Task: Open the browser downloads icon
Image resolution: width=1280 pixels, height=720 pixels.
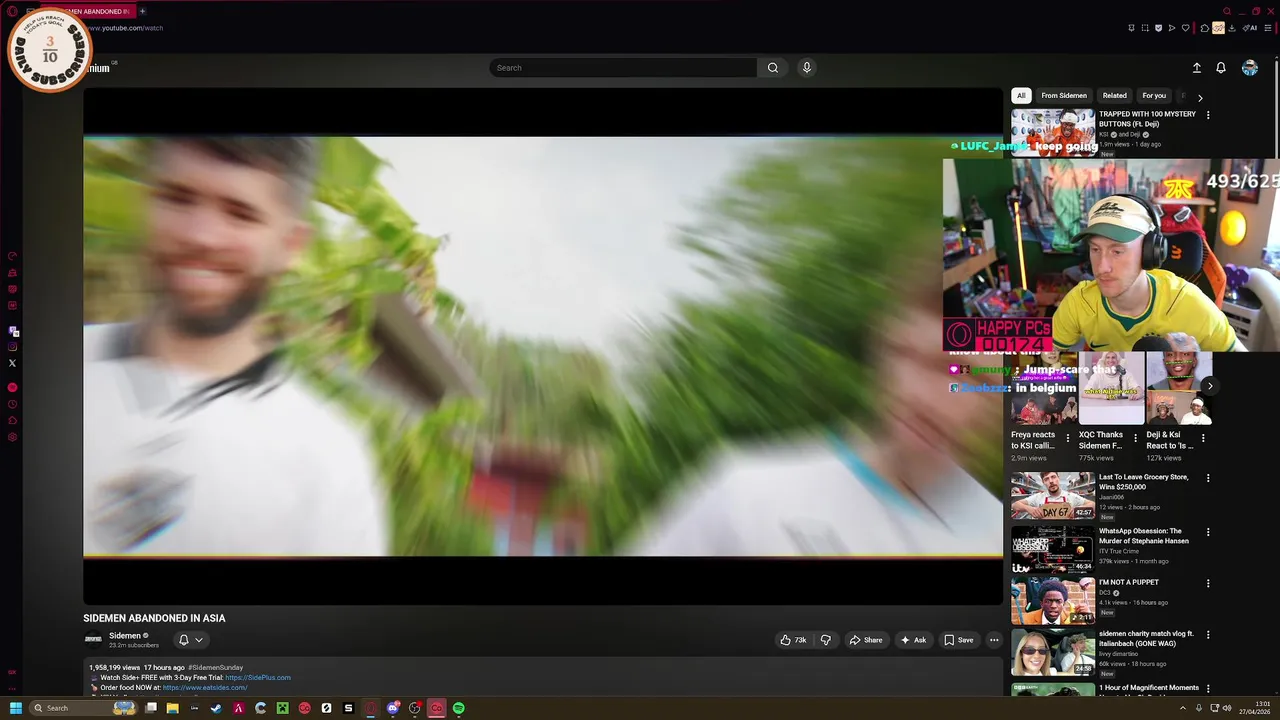Action: [1231, 28]
